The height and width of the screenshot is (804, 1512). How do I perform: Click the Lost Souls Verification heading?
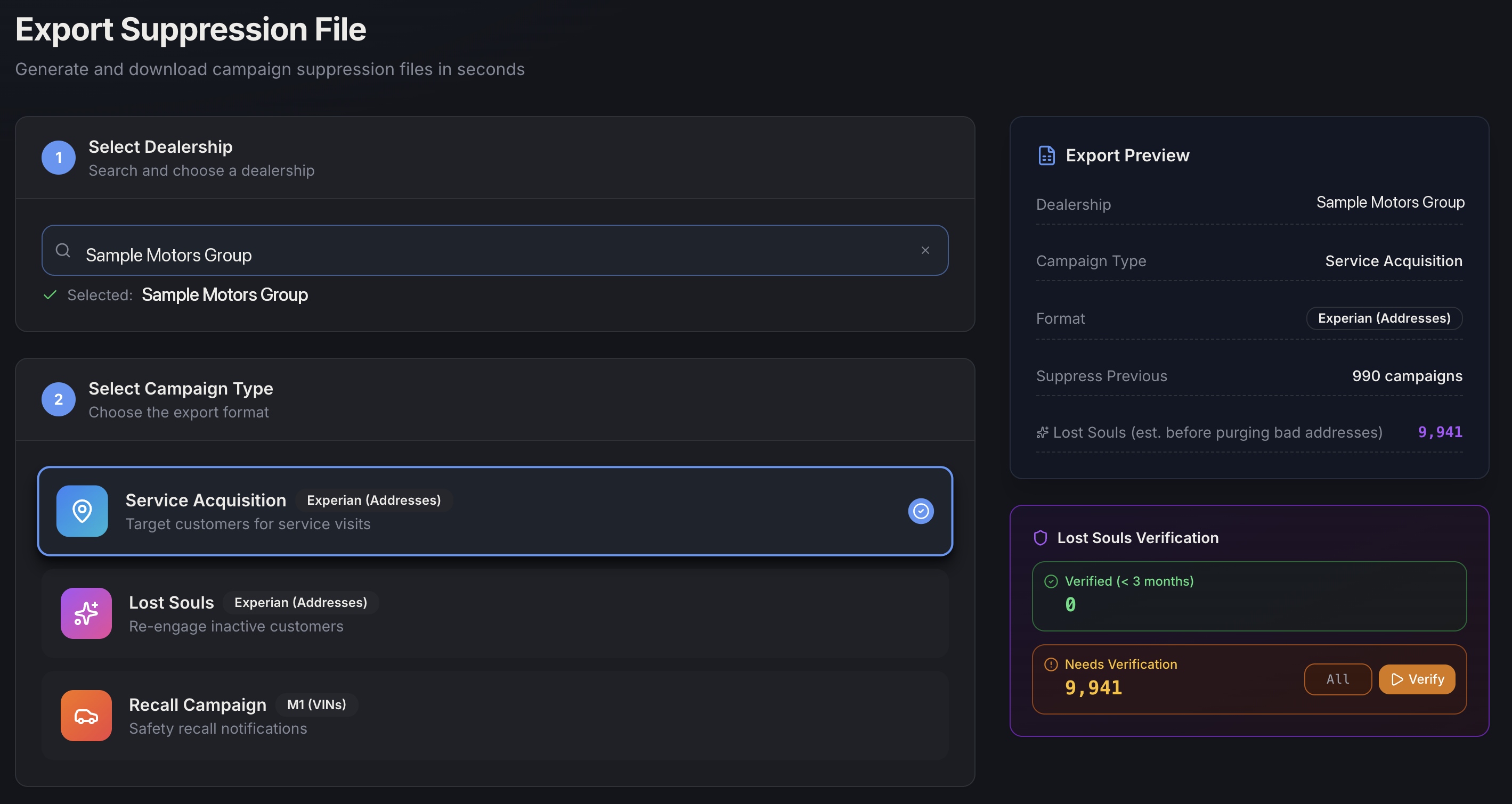click(x=1137, y=538)
